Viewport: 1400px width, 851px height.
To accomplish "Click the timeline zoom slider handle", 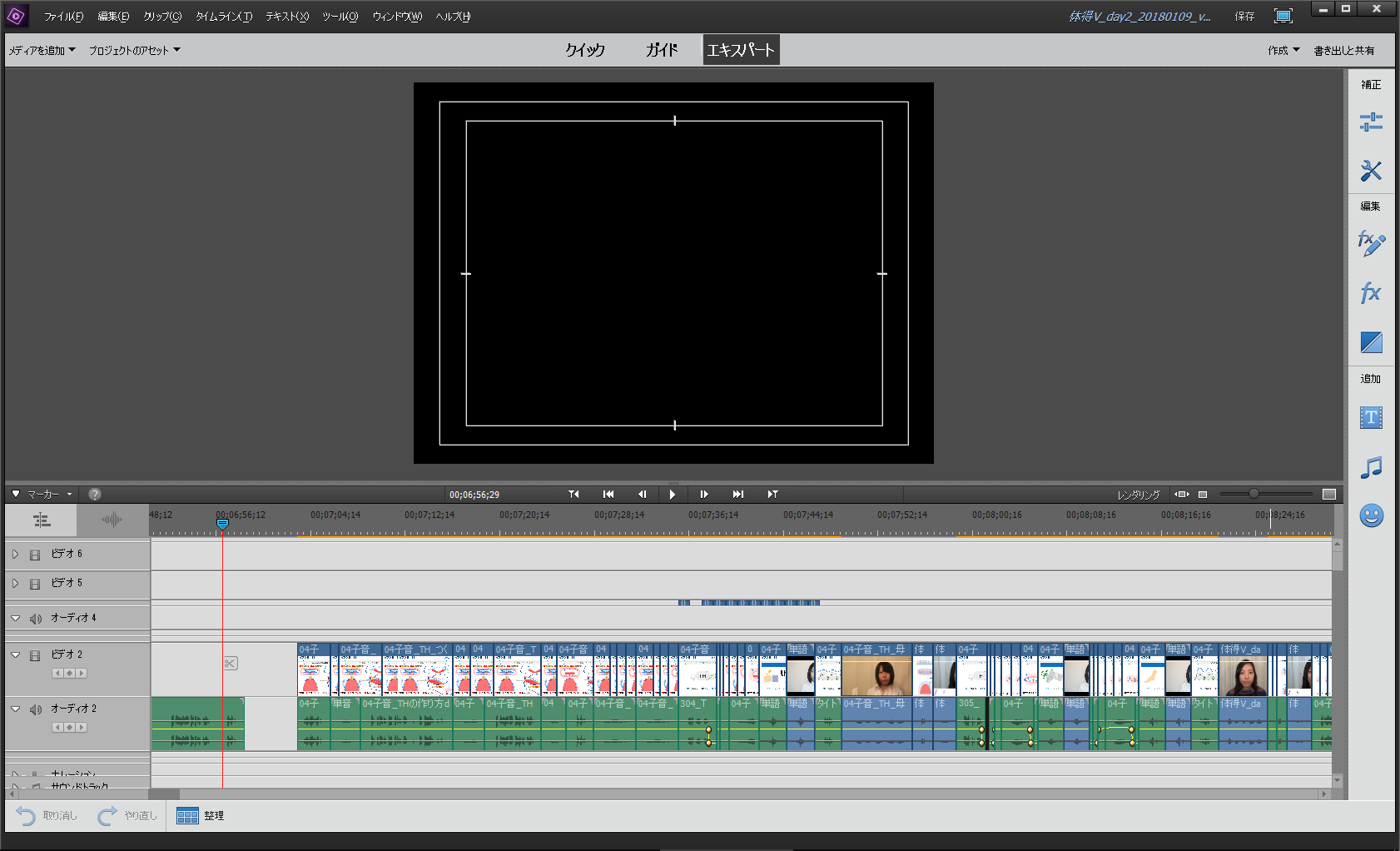I will click(1254, 495).
